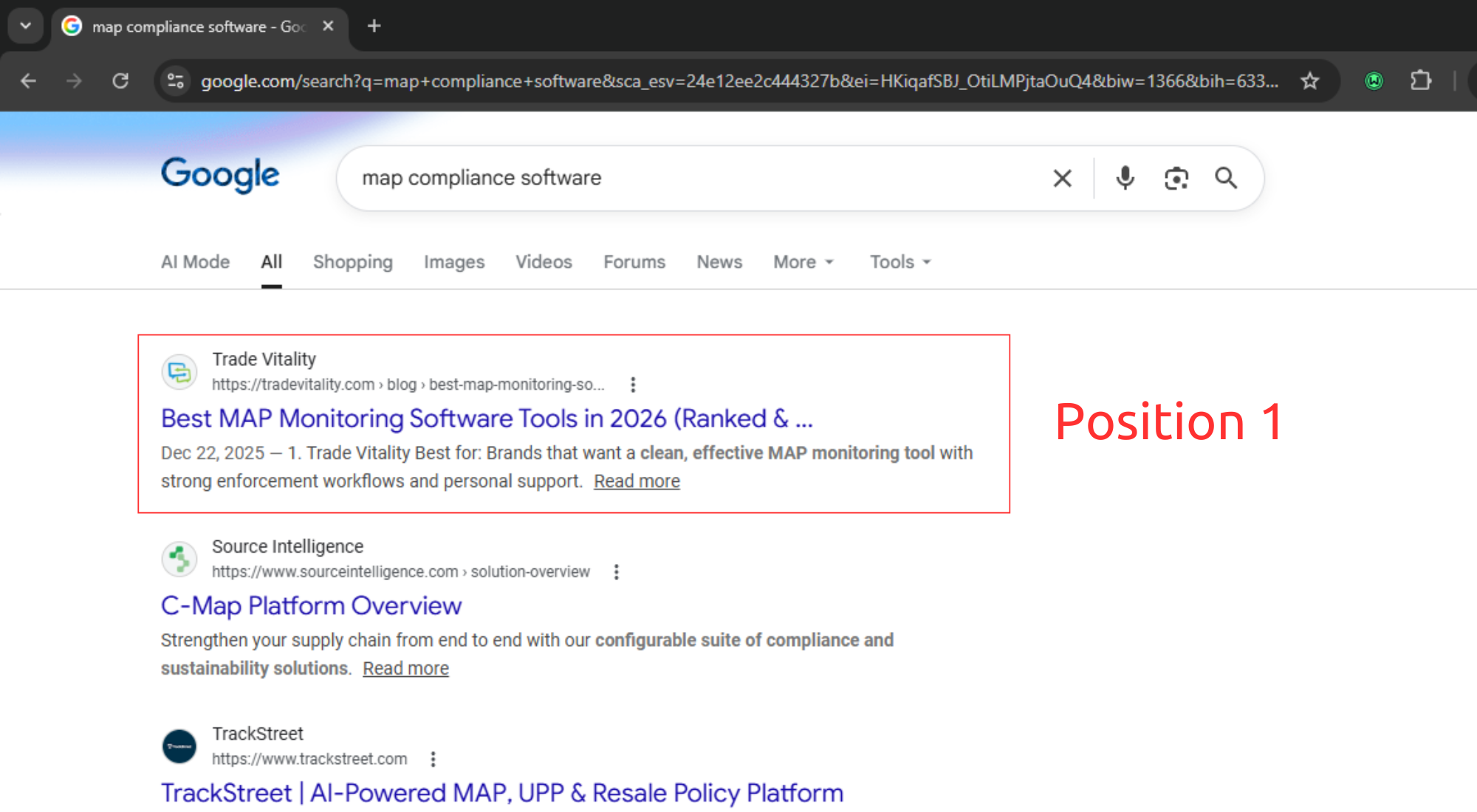Open the Tools dropdown
The height and width of the screenshot is (812, 1477).
point(898,262)
